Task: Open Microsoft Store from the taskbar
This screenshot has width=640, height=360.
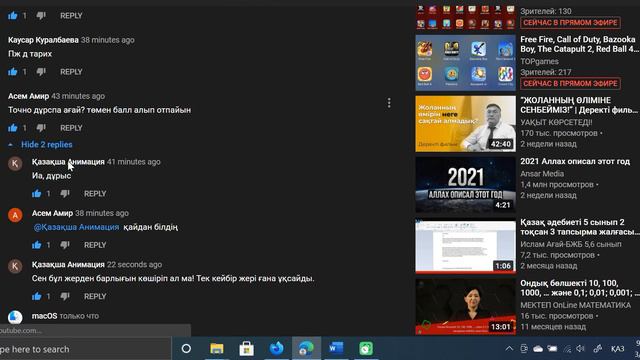Action: (x=247, y=349)
